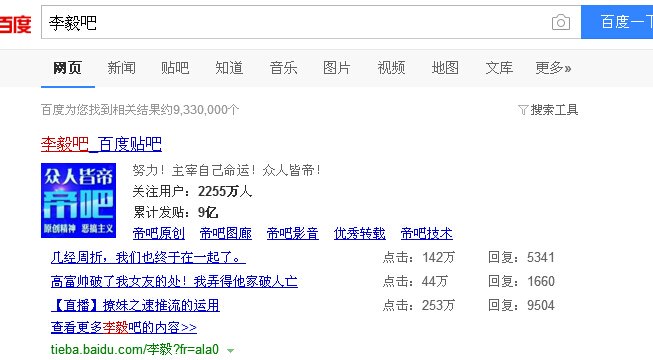The image size is (653, 360).
Task: Click the slogan 努力！主宰自己命运！众人皆帝！
Action: (x=227, y=170)
